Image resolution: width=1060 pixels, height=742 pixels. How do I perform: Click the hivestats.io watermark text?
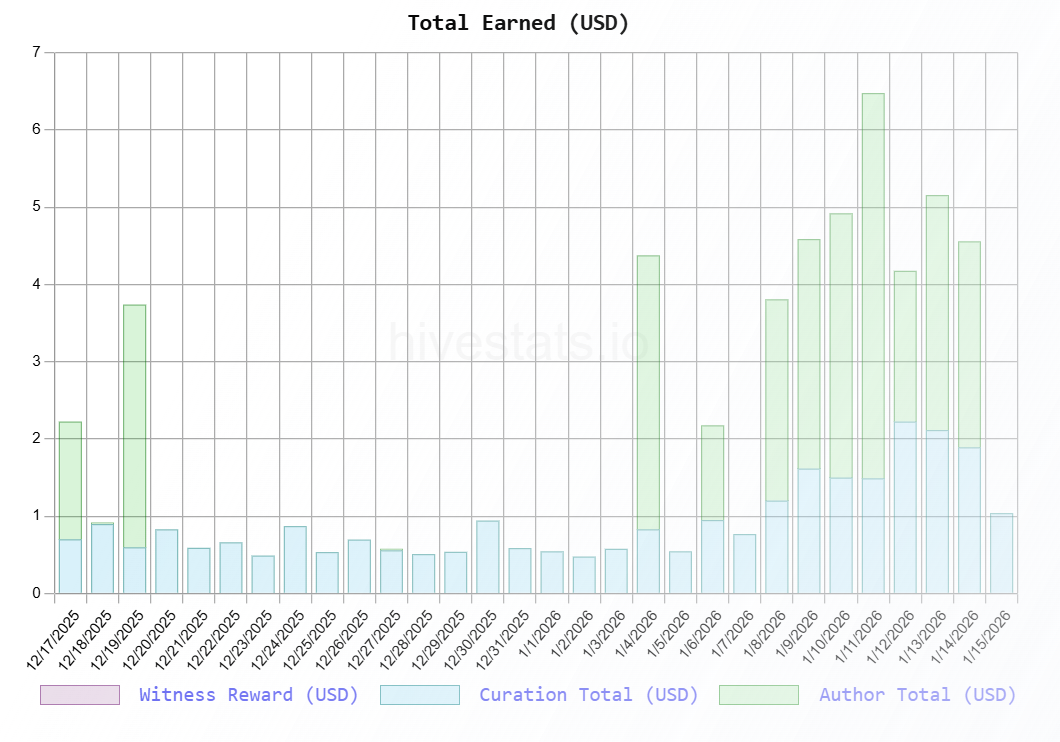point(518,343)
